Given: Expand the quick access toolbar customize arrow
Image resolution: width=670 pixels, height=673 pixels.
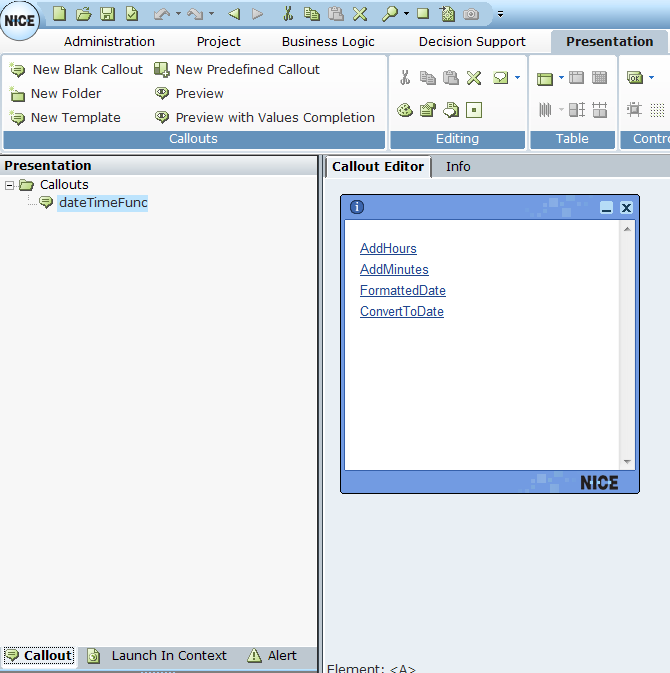Looking at the screenshot, I should tap(500, 14).
